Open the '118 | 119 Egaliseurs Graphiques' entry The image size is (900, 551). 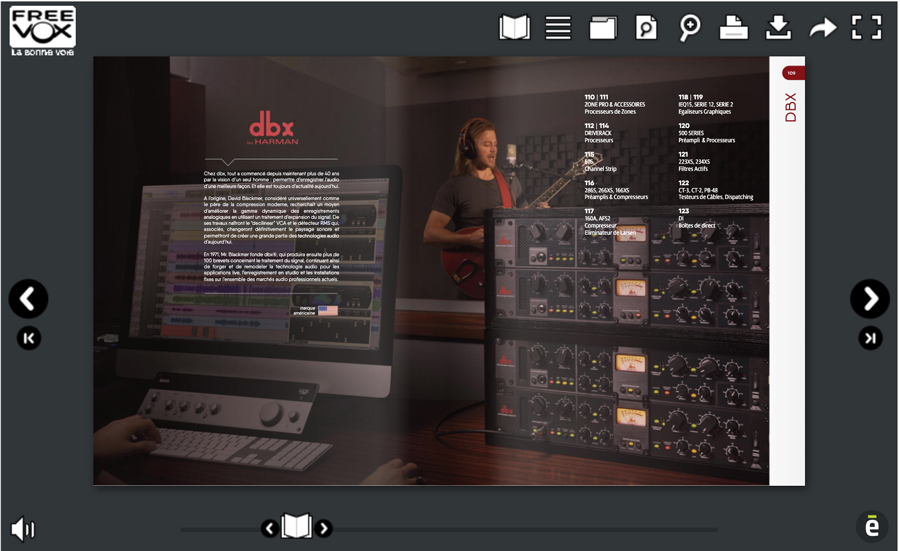pos(705,104)
